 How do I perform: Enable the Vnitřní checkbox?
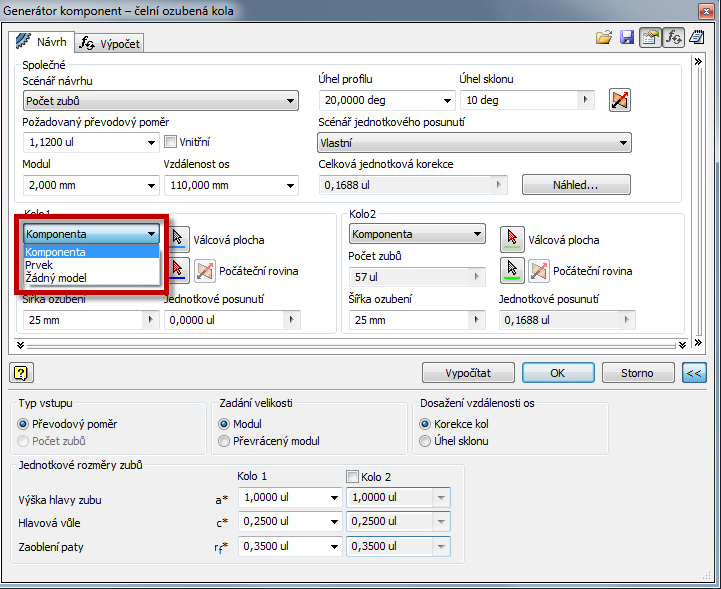point(170,142)
